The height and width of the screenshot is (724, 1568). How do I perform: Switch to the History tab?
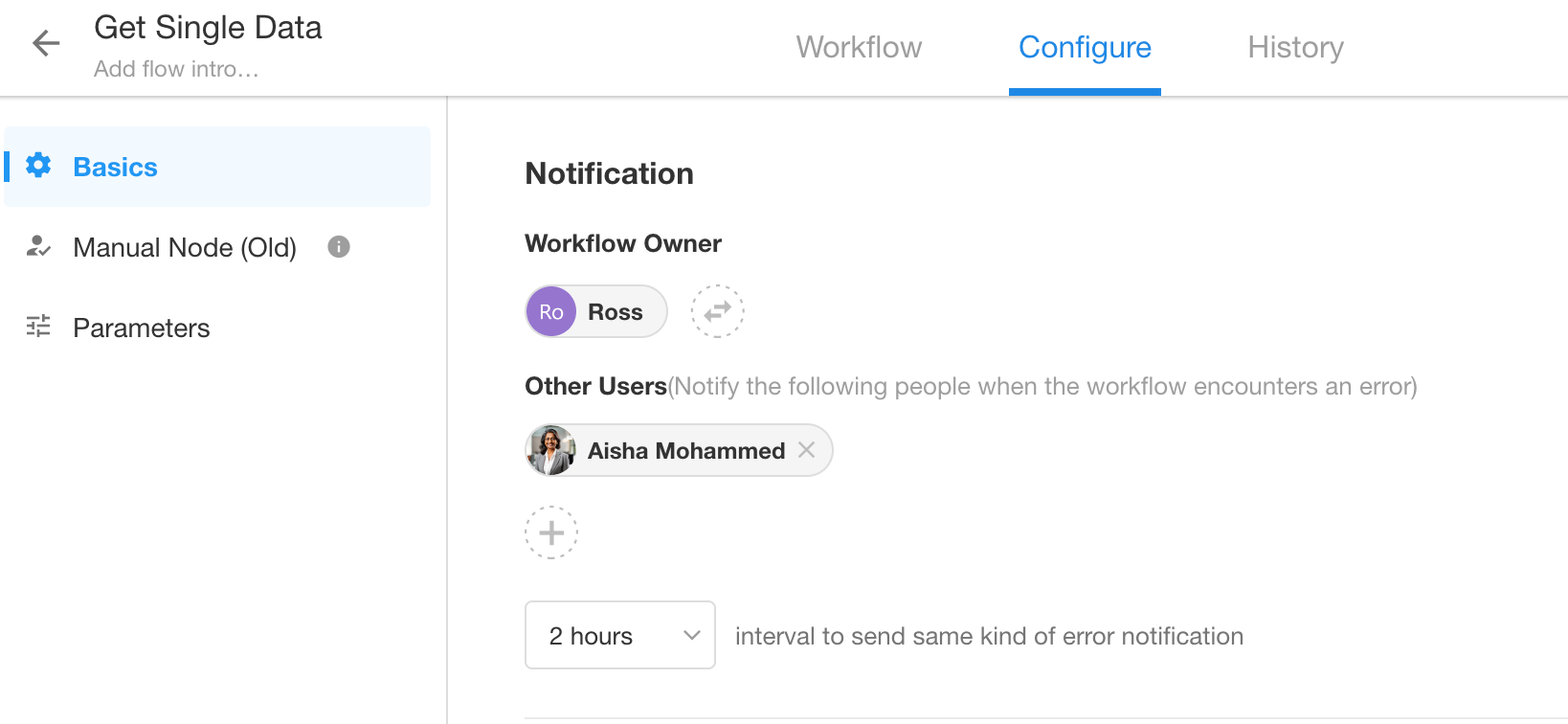coord(1295,47)
